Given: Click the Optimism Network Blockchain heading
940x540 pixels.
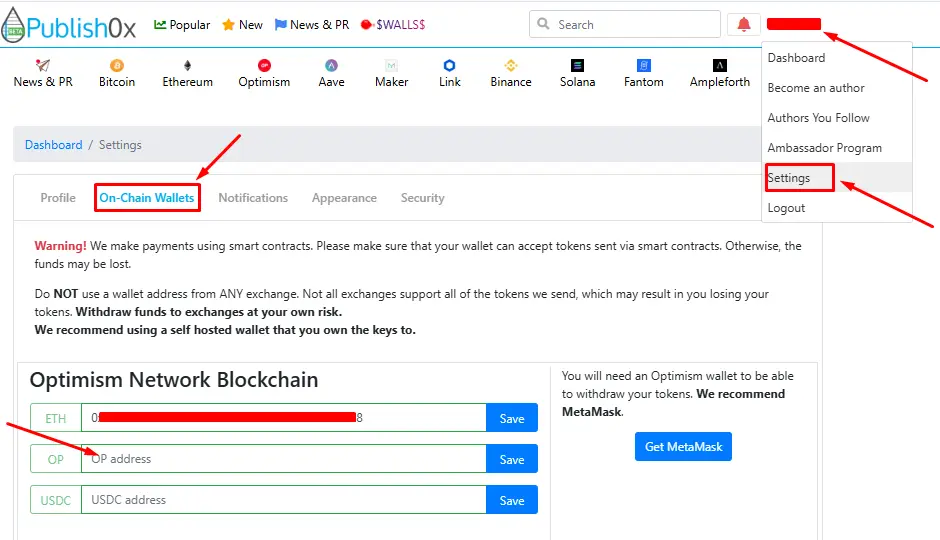Looking at the screenshot, I should [x=174, y=379].
